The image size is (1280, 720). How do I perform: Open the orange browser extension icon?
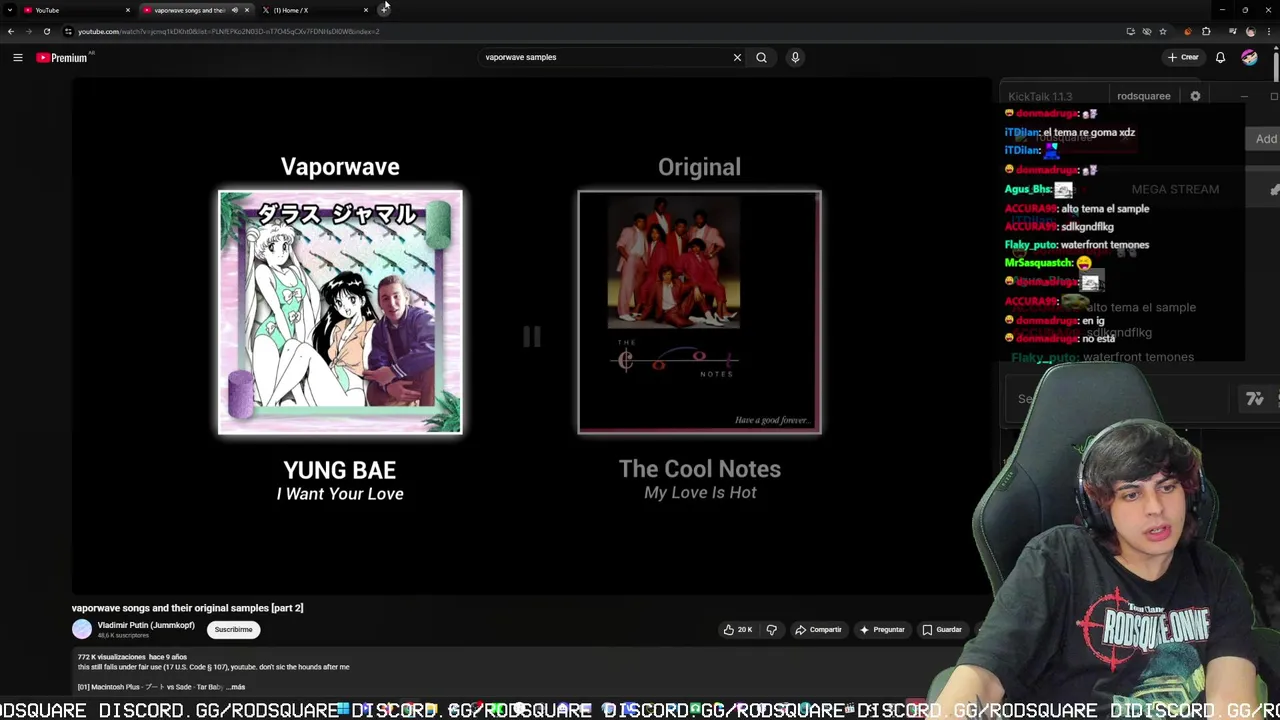pos(1188,31)
